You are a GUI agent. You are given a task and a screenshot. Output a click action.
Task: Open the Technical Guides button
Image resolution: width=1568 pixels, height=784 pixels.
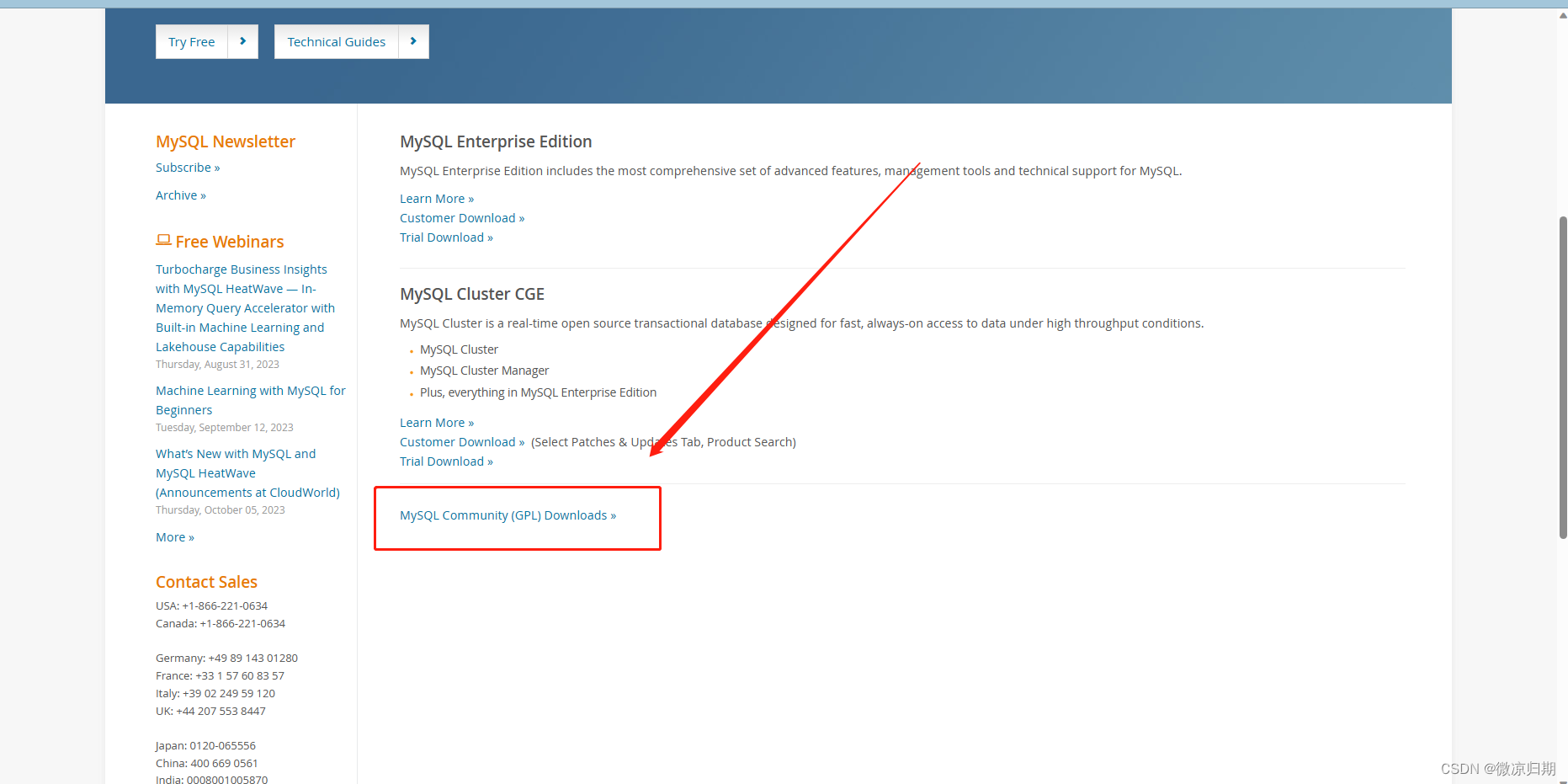[x=337, y=42]
